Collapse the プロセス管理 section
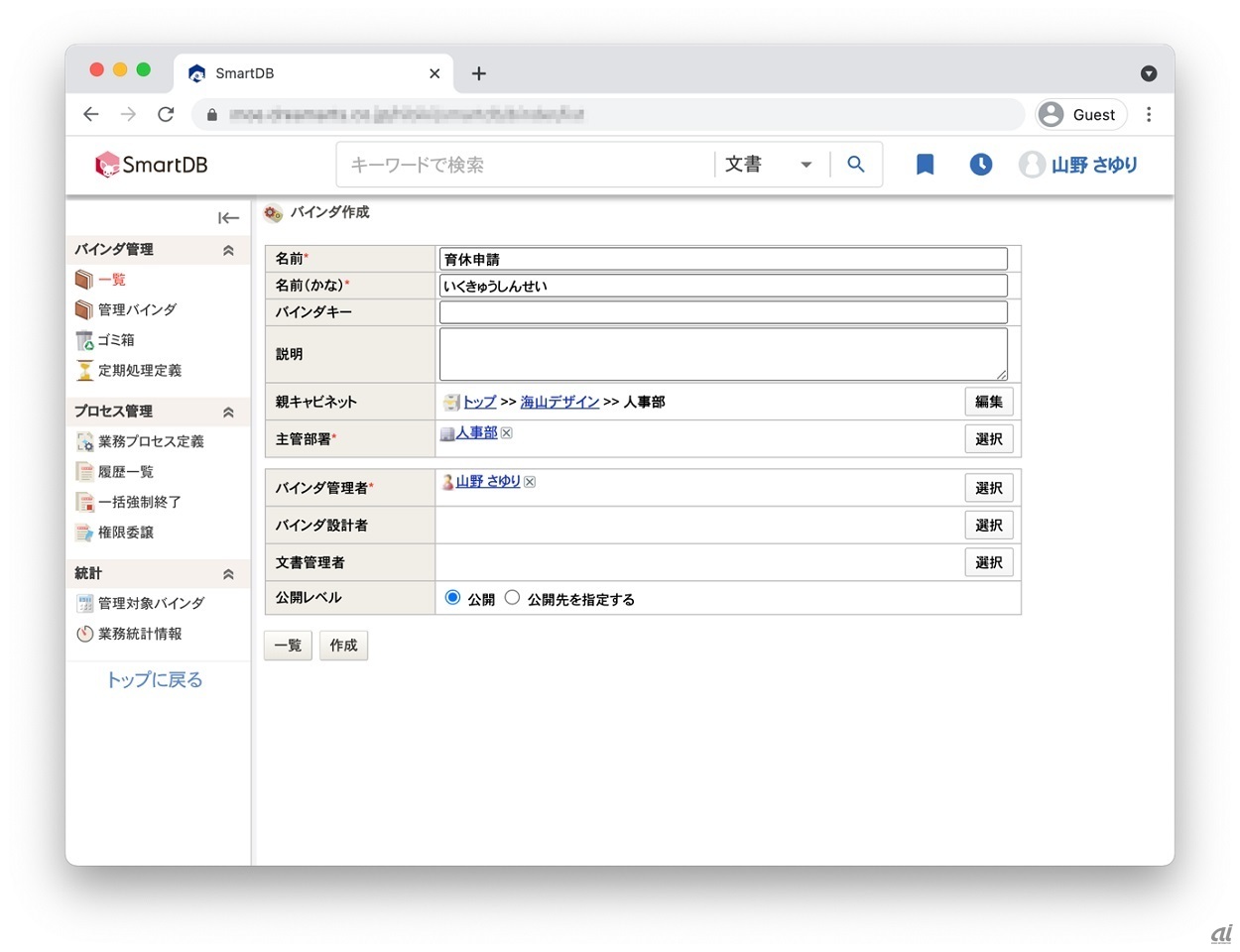 (228, 412)
